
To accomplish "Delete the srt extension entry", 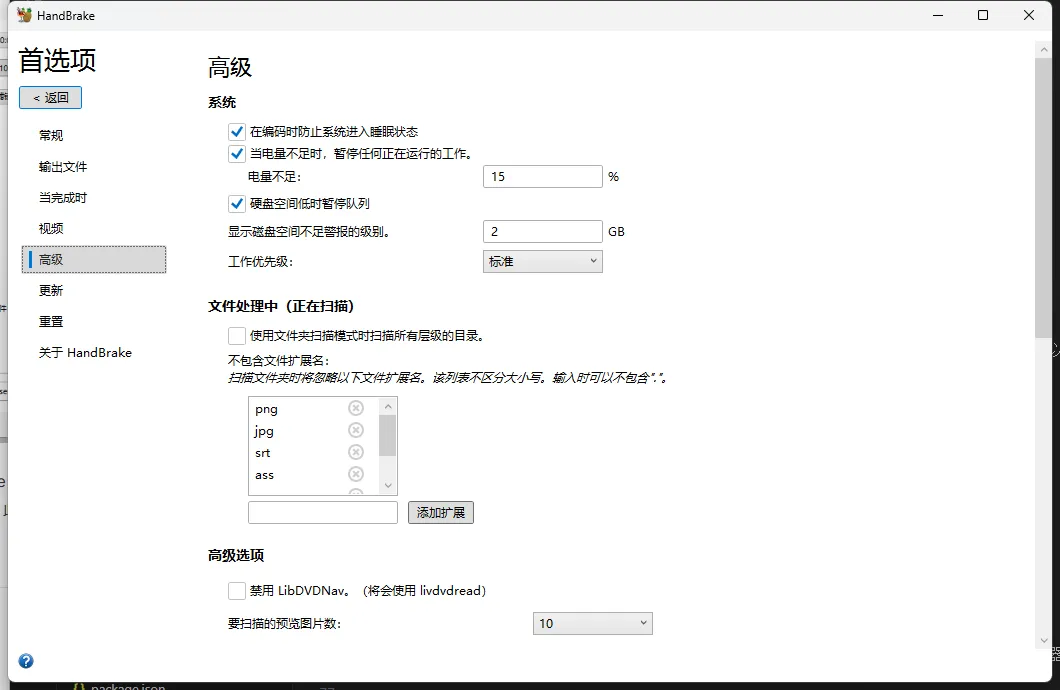I will tap(356, 452).
